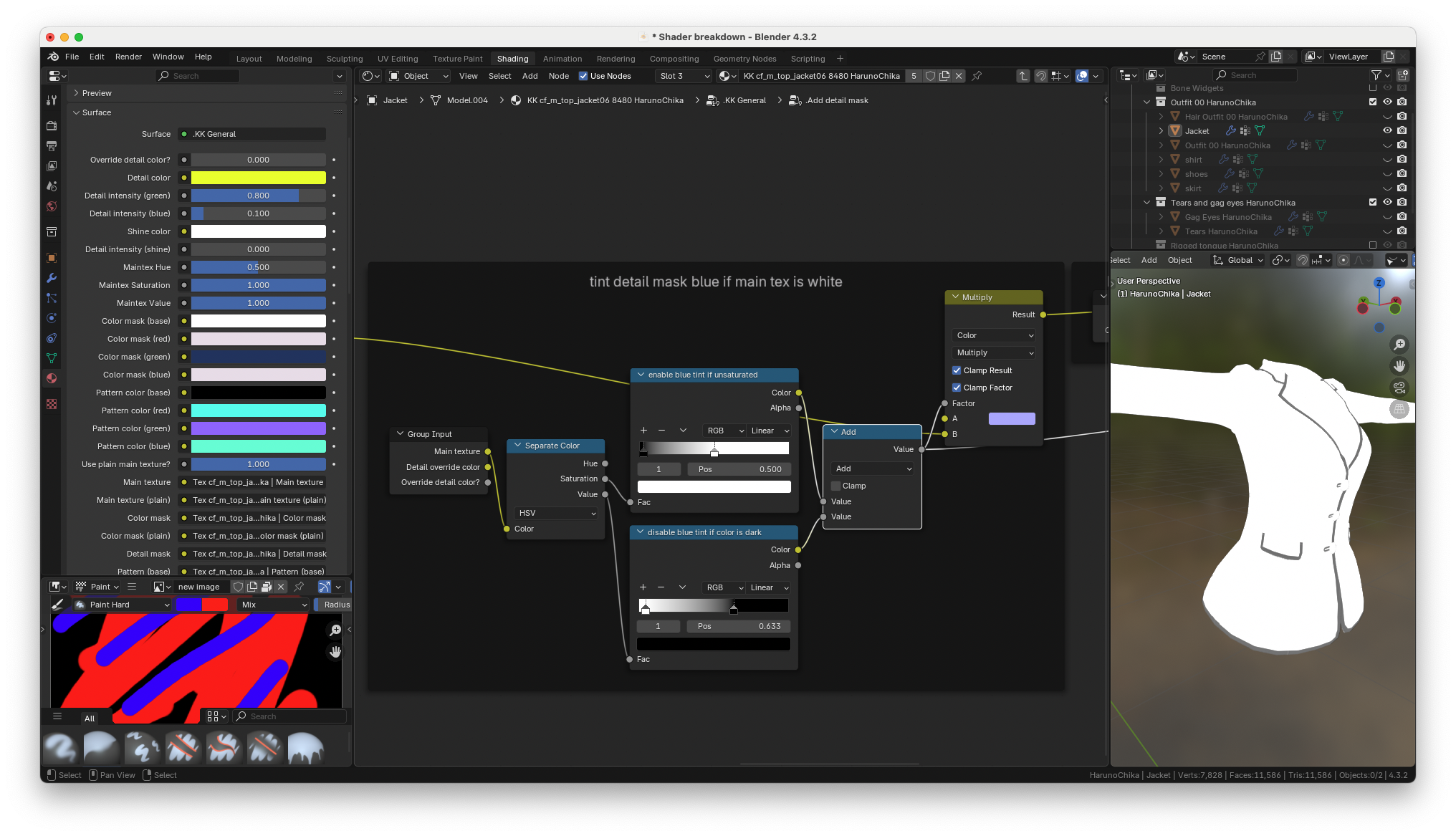Click the pin material icon in node header
Viewport: 1456px width, 836px height.
click(977, 76)
